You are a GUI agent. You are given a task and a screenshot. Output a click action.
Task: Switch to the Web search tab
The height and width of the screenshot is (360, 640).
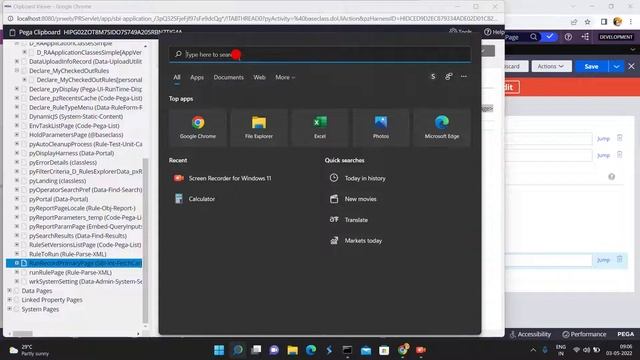[259, 77]
